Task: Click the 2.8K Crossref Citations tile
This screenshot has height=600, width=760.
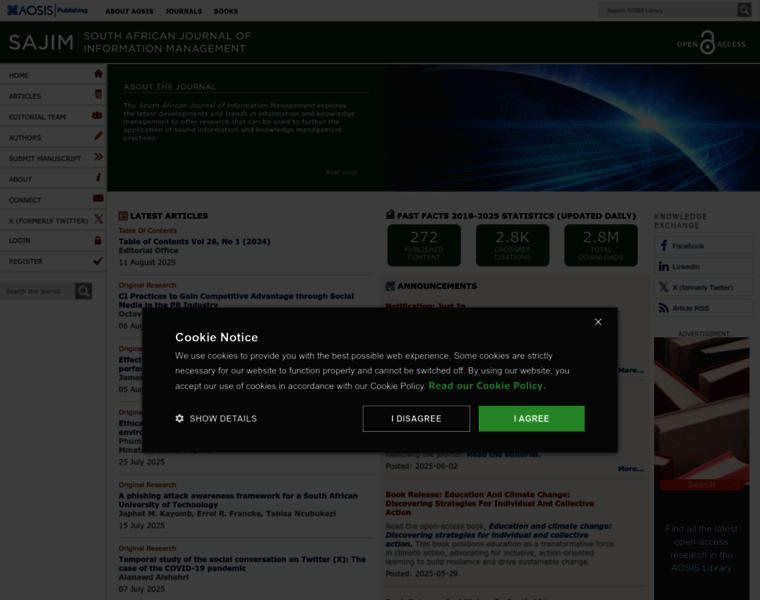Action: pyautogui.click(x=512, y=245)
